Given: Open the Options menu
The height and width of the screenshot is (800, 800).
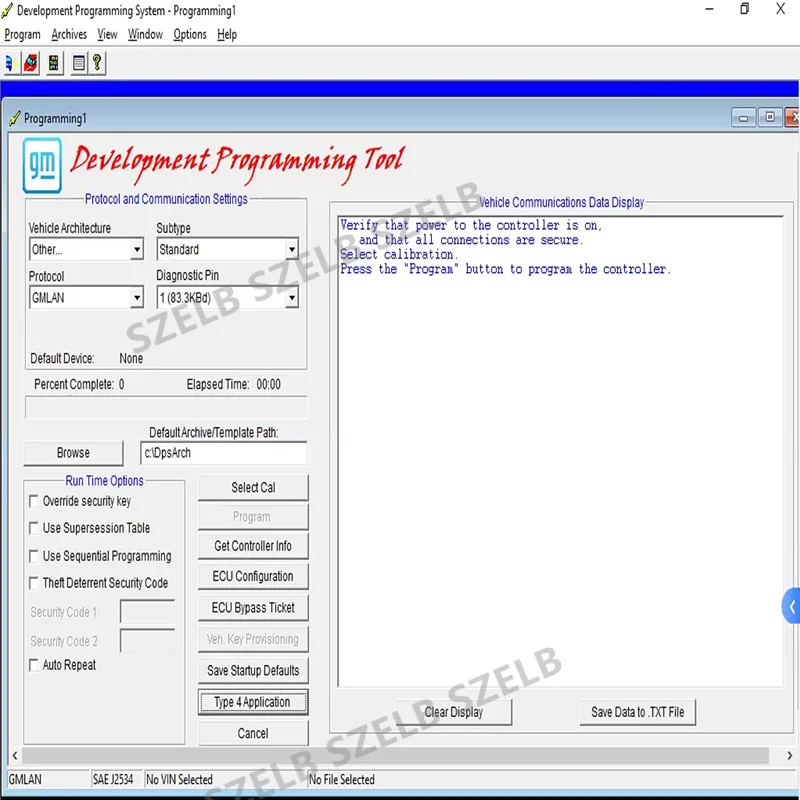Looking at the screenshot, I should pos(189,34).
